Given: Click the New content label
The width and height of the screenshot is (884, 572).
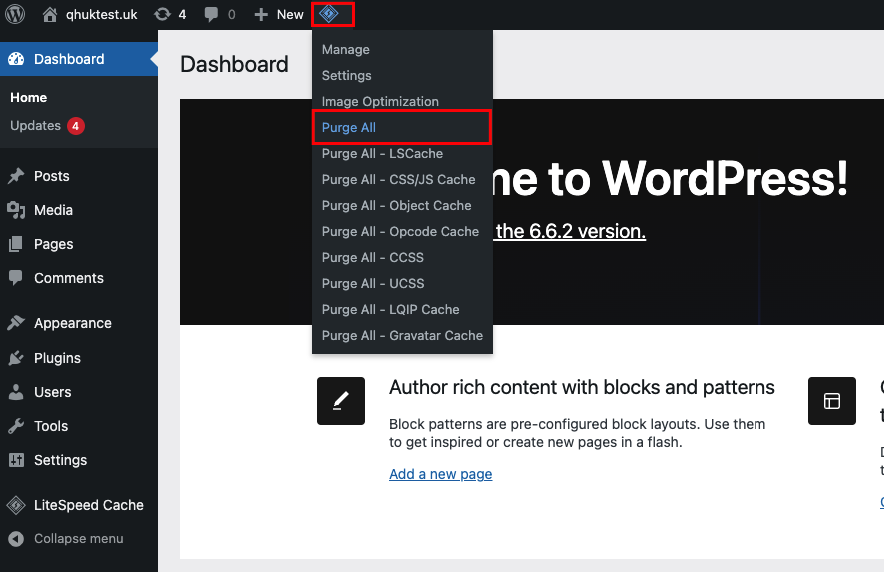Looking at the screenshot, I should pos(290,15).
